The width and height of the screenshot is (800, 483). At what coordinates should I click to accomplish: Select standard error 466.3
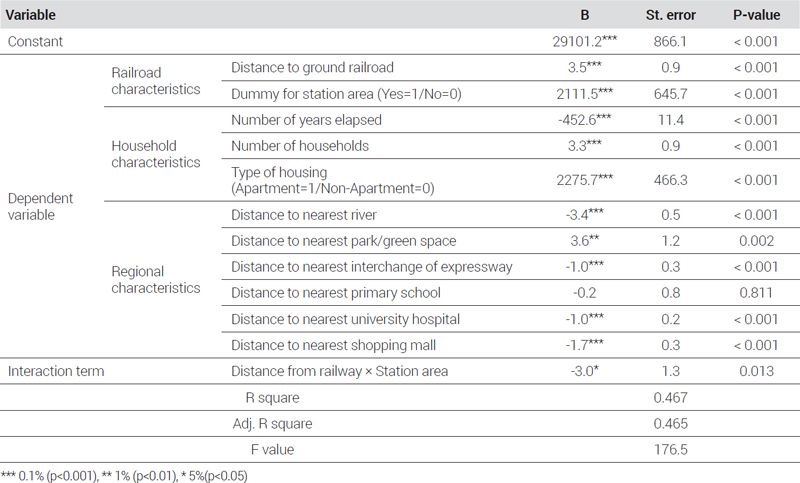click(670, 180)
